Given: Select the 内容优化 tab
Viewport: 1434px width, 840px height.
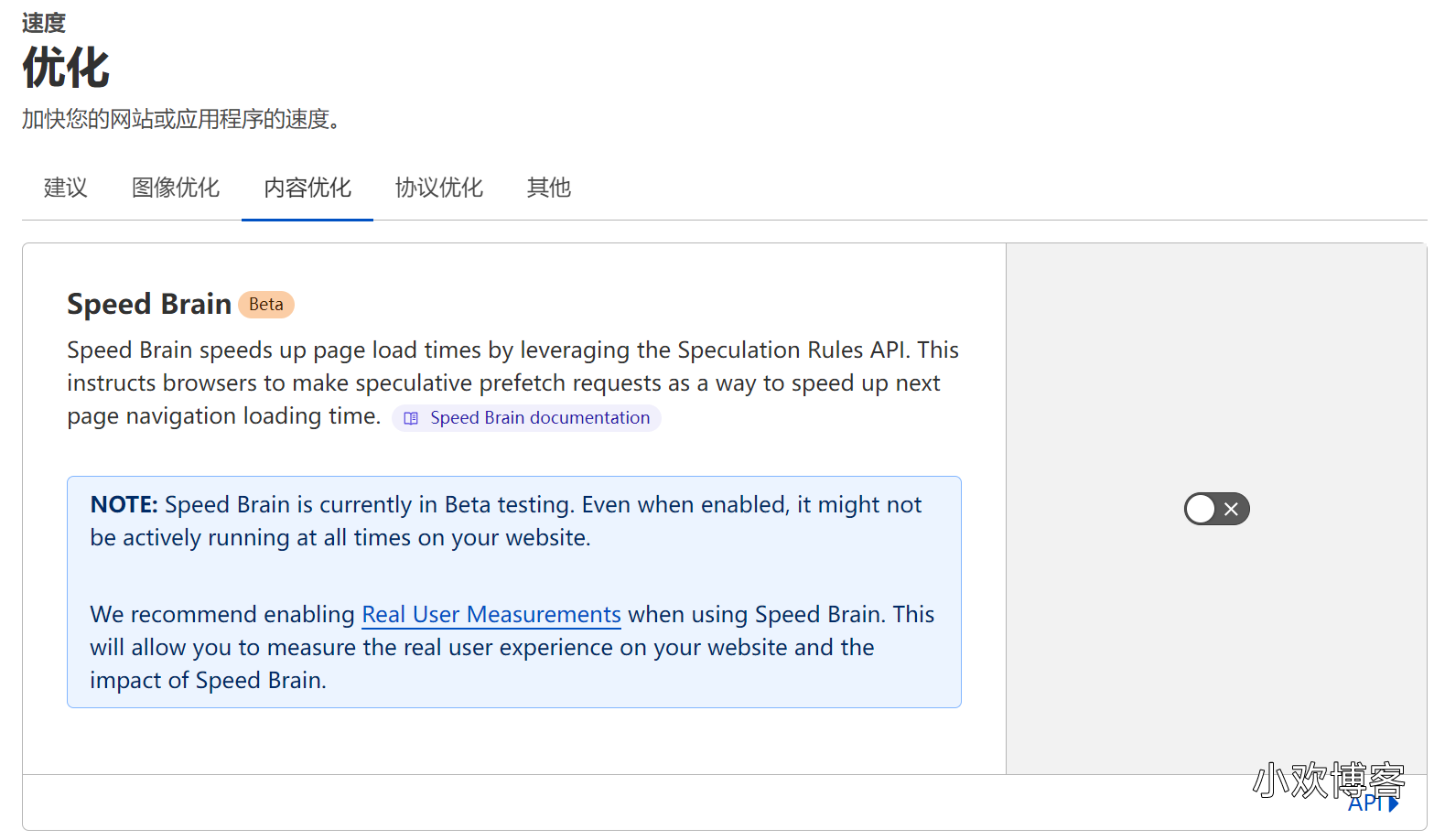Looking at the screenshot, I should click(307, 188).
